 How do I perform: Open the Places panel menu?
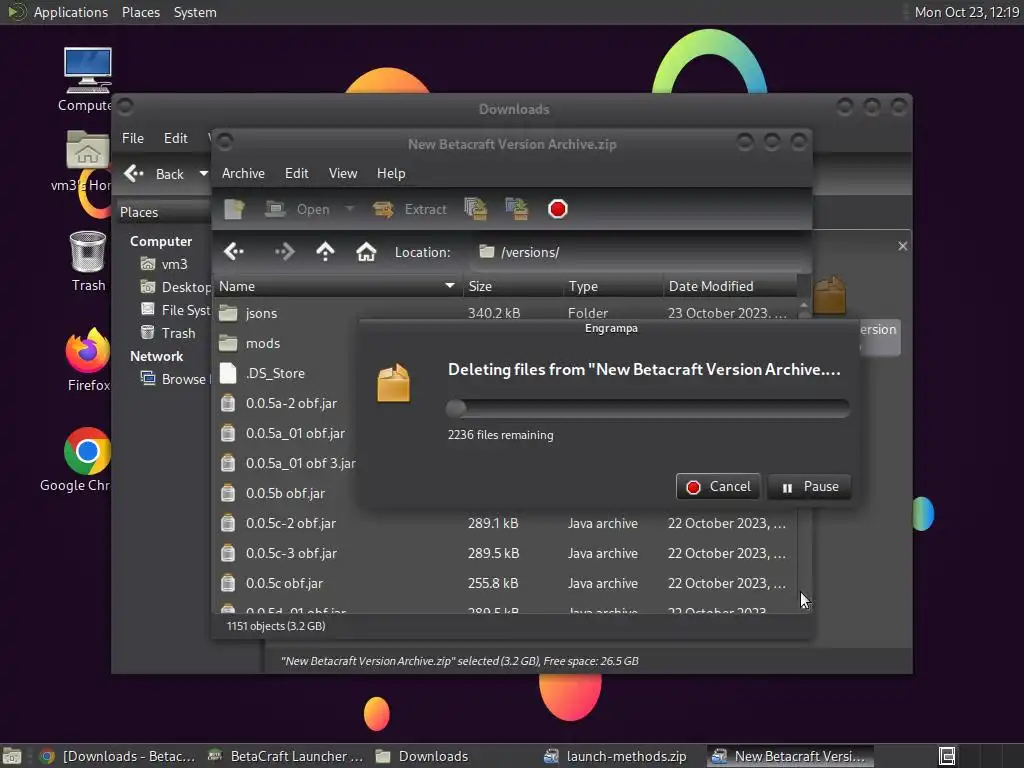[x=140, y=12]
